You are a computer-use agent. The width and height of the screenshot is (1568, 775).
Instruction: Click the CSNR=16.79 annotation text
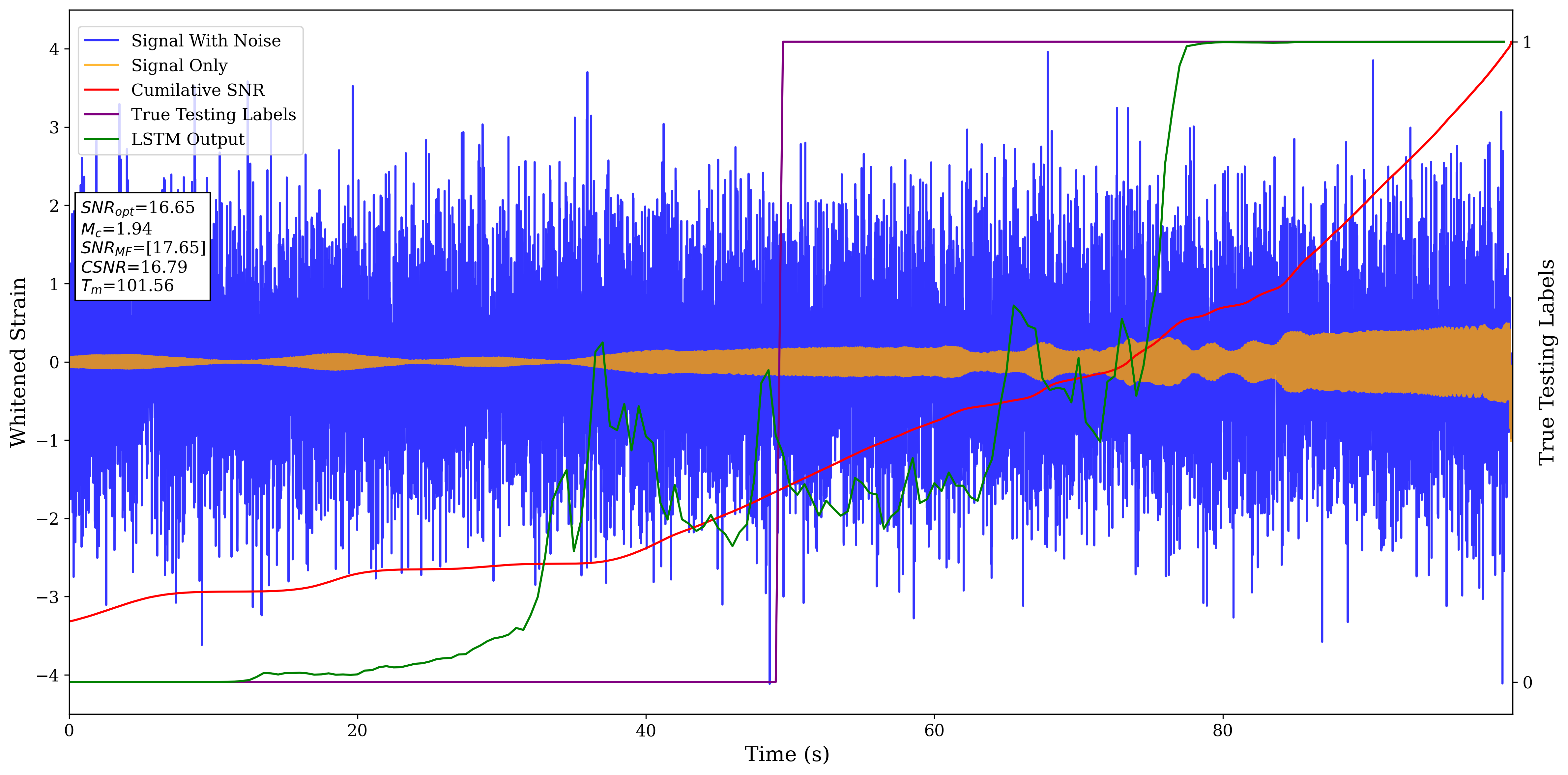134,267
